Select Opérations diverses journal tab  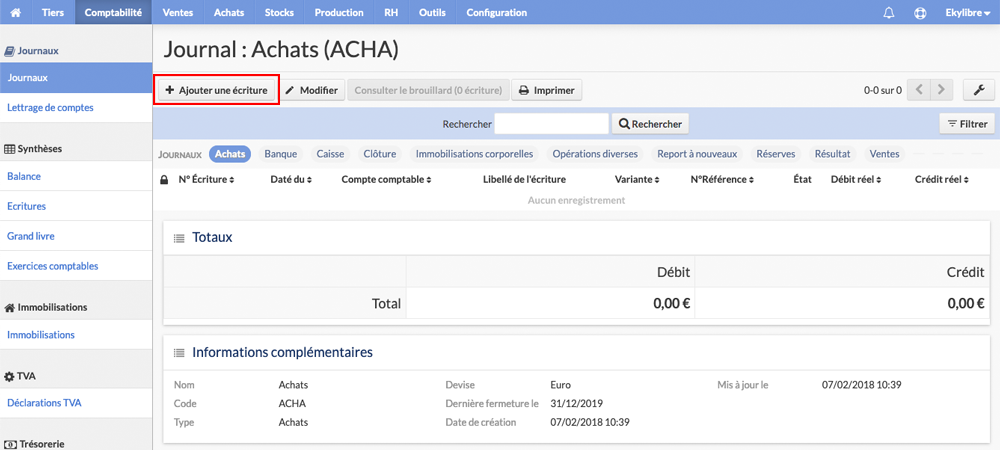click(x=595, y=154)
